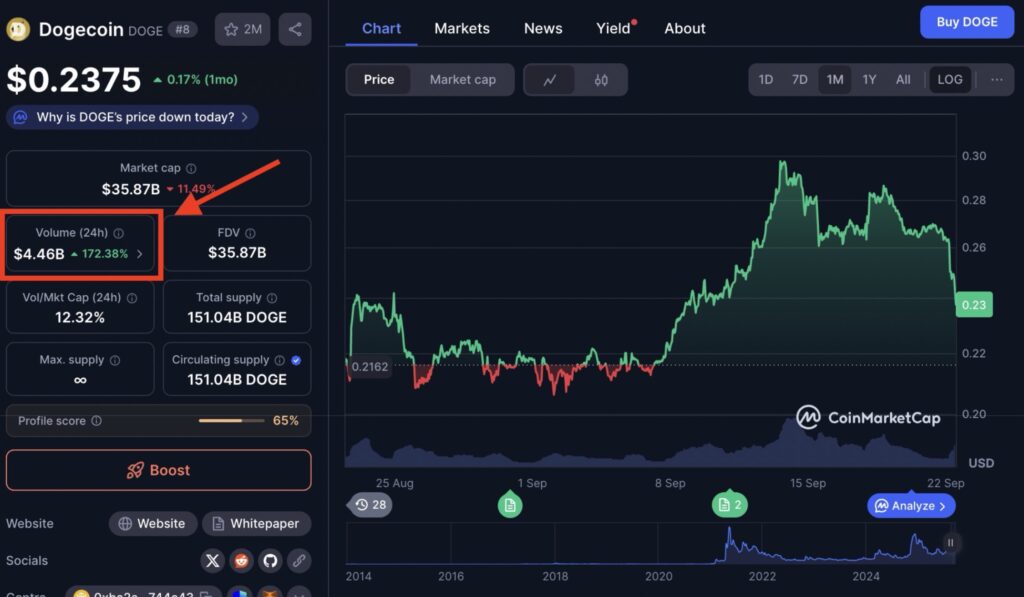Image resolution: width=1024 pixels, height=597 pixels.
Task: Expand Volume (24h) details chevron
Action: tap(139, 254)
